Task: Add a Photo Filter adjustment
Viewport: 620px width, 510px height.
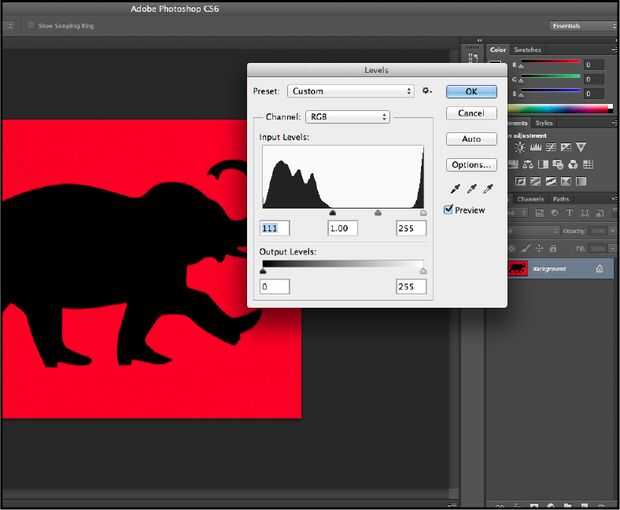Action: coord(558,164)
